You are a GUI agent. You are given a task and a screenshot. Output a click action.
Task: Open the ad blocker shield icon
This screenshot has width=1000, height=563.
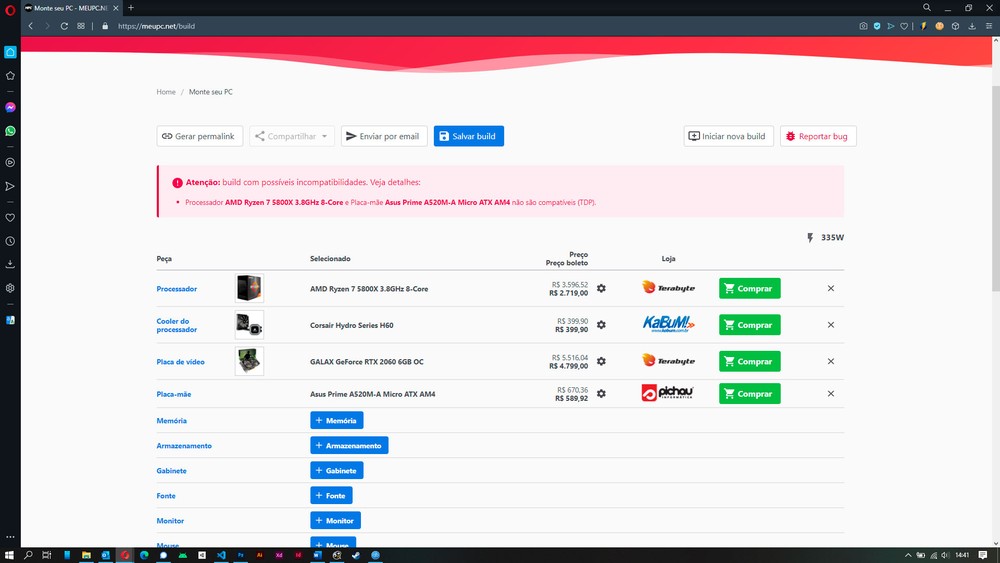pos(877,26)
